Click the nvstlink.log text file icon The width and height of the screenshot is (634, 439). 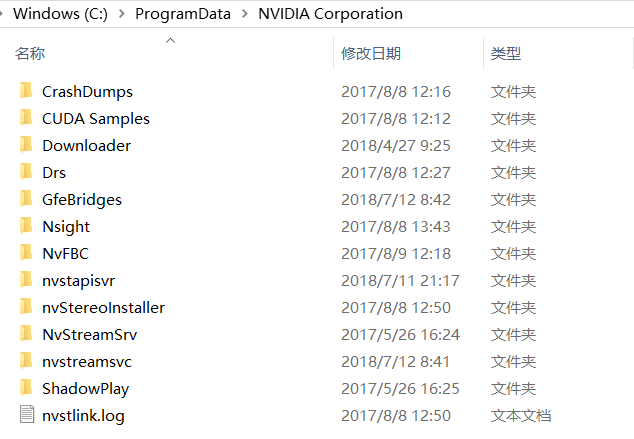click(x=27, y=415)
